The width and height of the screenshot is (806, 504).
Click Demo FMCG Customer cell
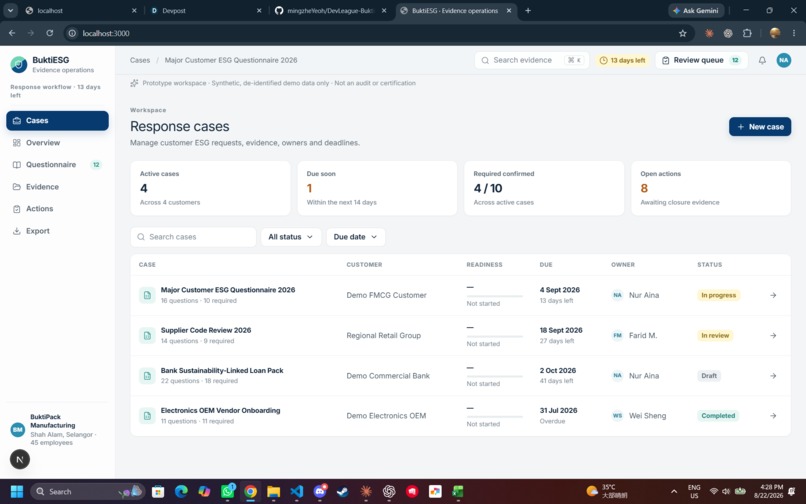pos(386,295)
